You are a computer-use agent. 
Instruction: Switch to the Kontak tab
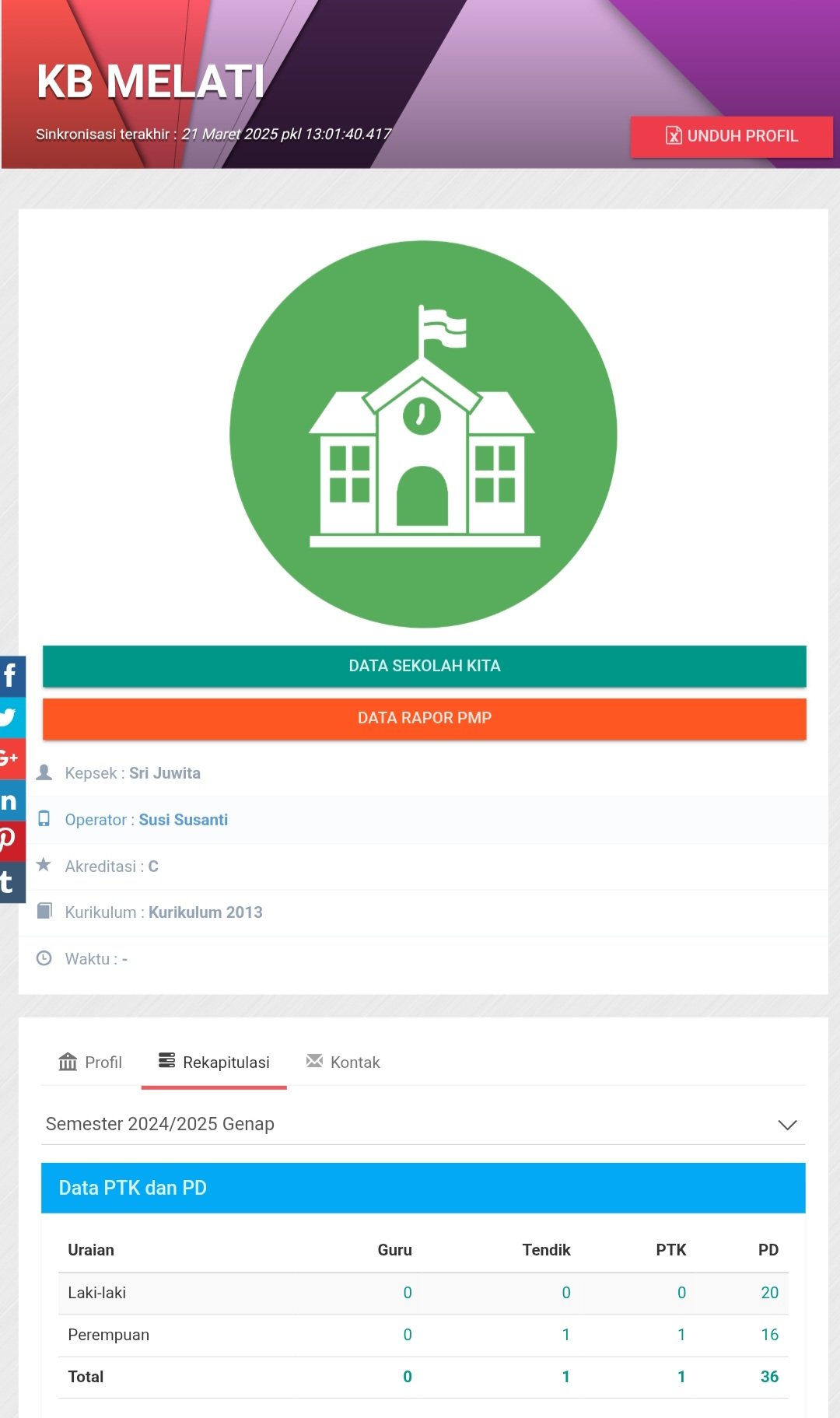pos(343,1062)
